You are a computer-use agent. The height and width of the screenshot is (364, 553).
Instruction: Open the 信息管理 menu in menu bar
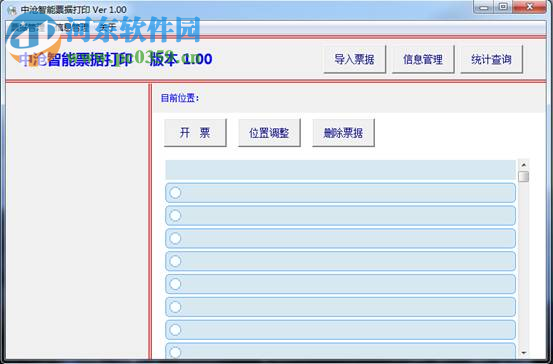(72, 28)
